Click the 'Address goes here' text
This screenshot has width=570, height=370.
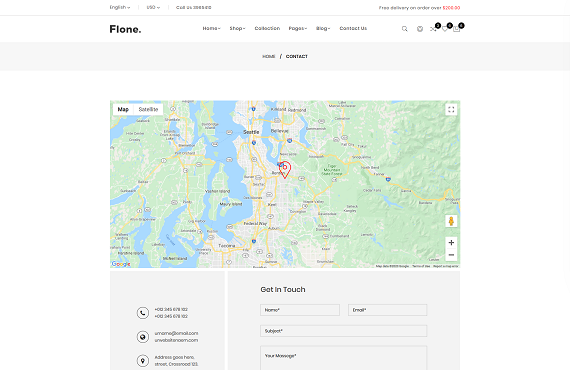coord(174,357)
